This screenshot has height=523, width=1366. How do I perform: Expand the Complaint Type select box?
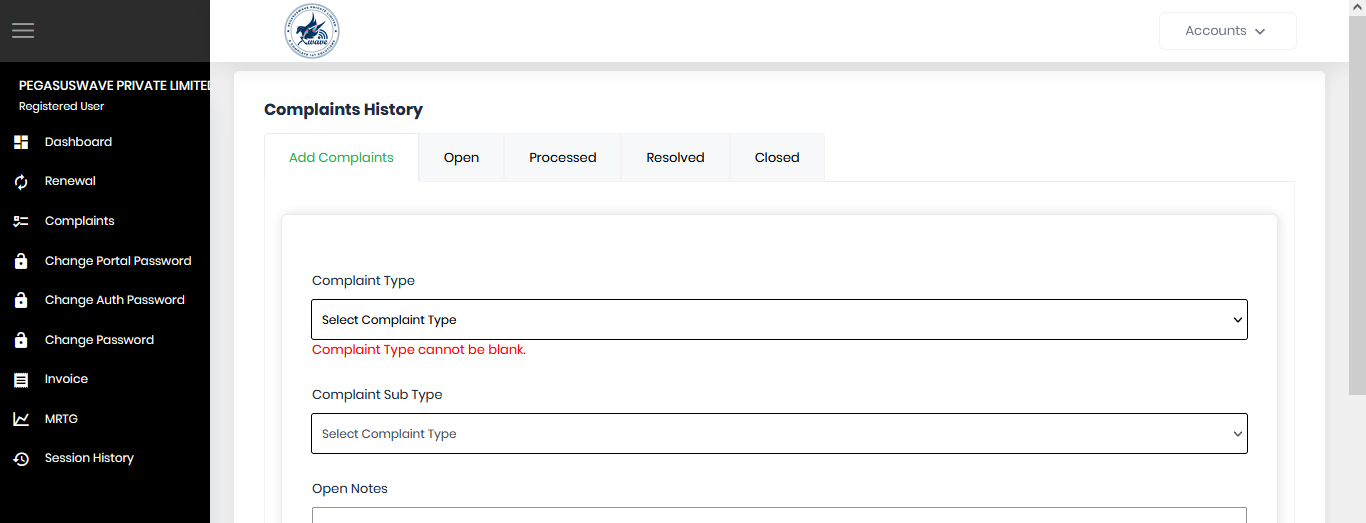pos(779,320)
